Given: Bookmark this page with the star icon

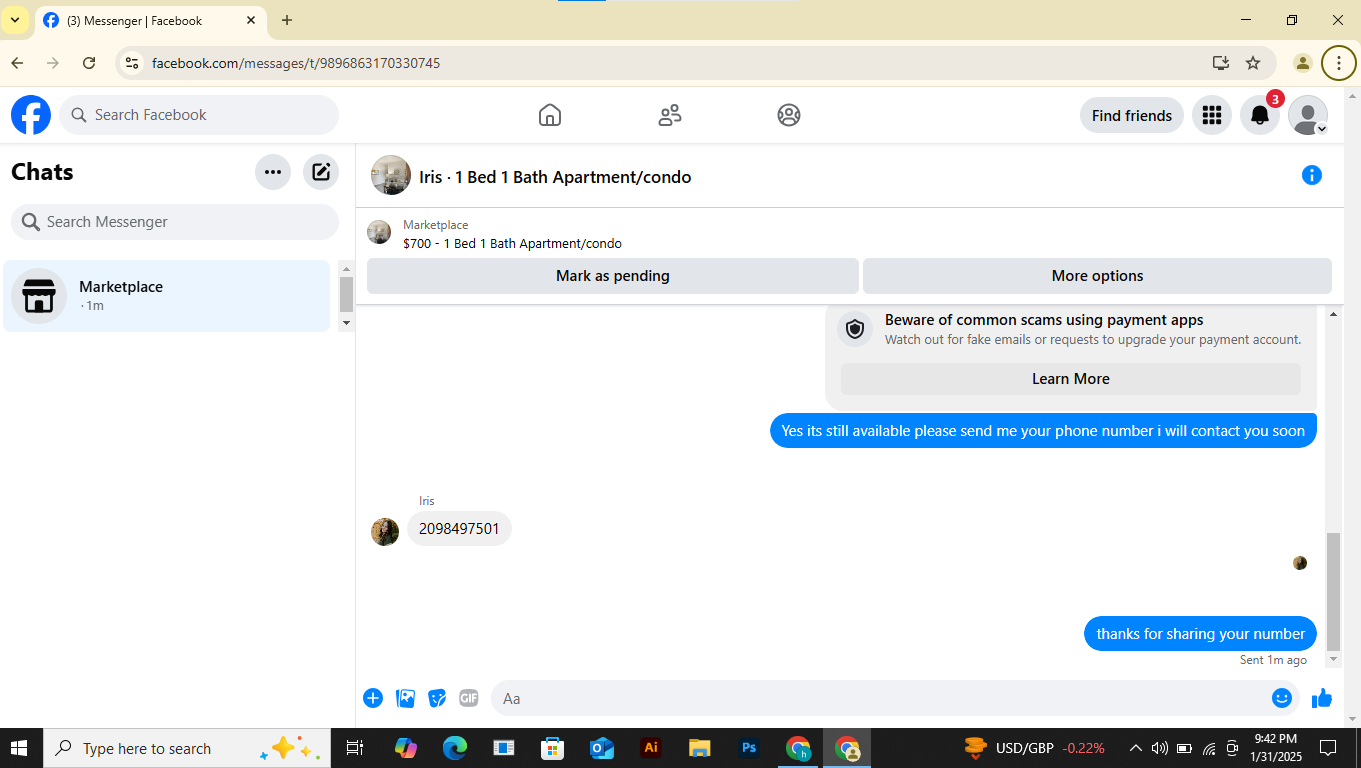Looking at the screenshot, I should [1253, 63].
